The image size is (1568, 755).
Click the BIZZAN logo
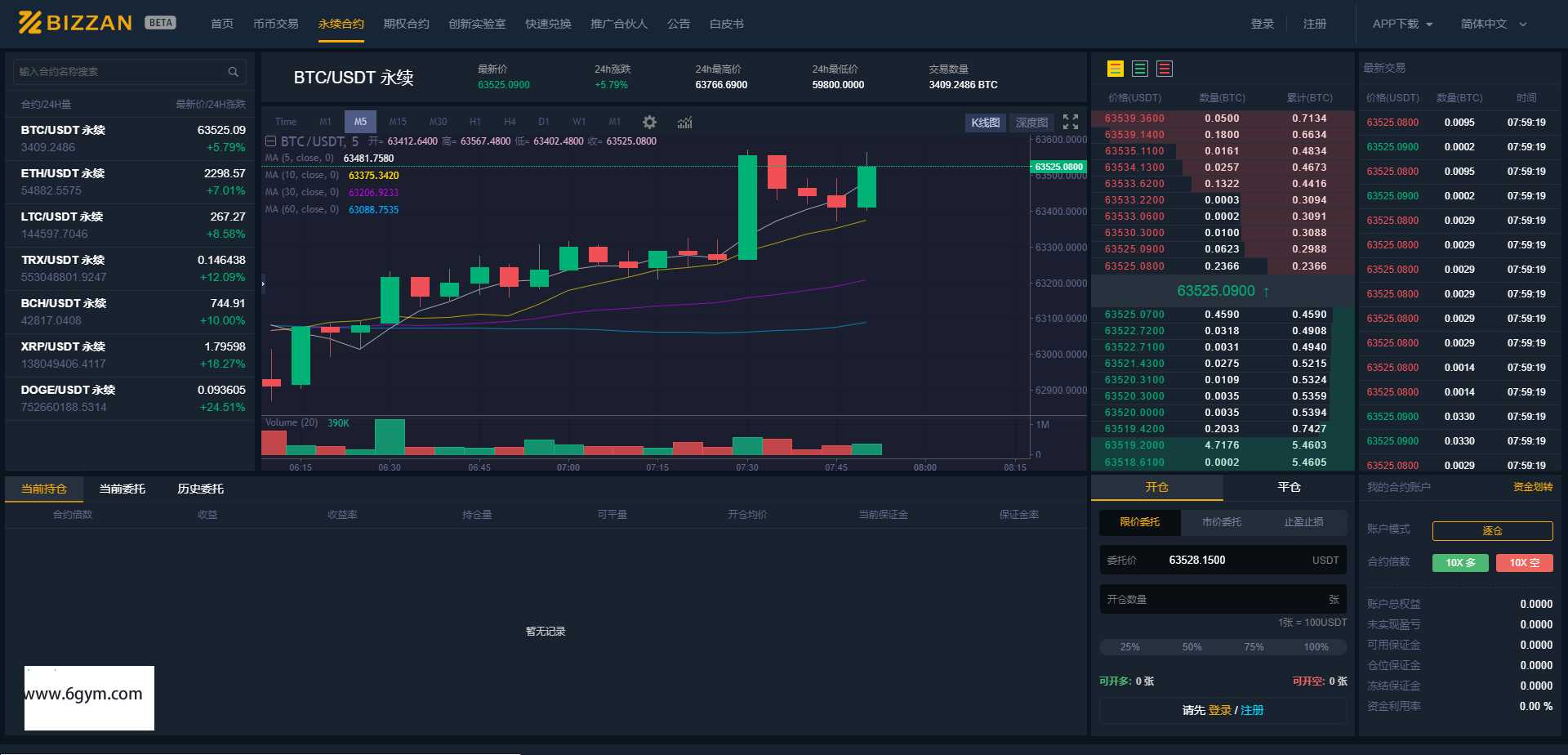(x=75, y=23)
